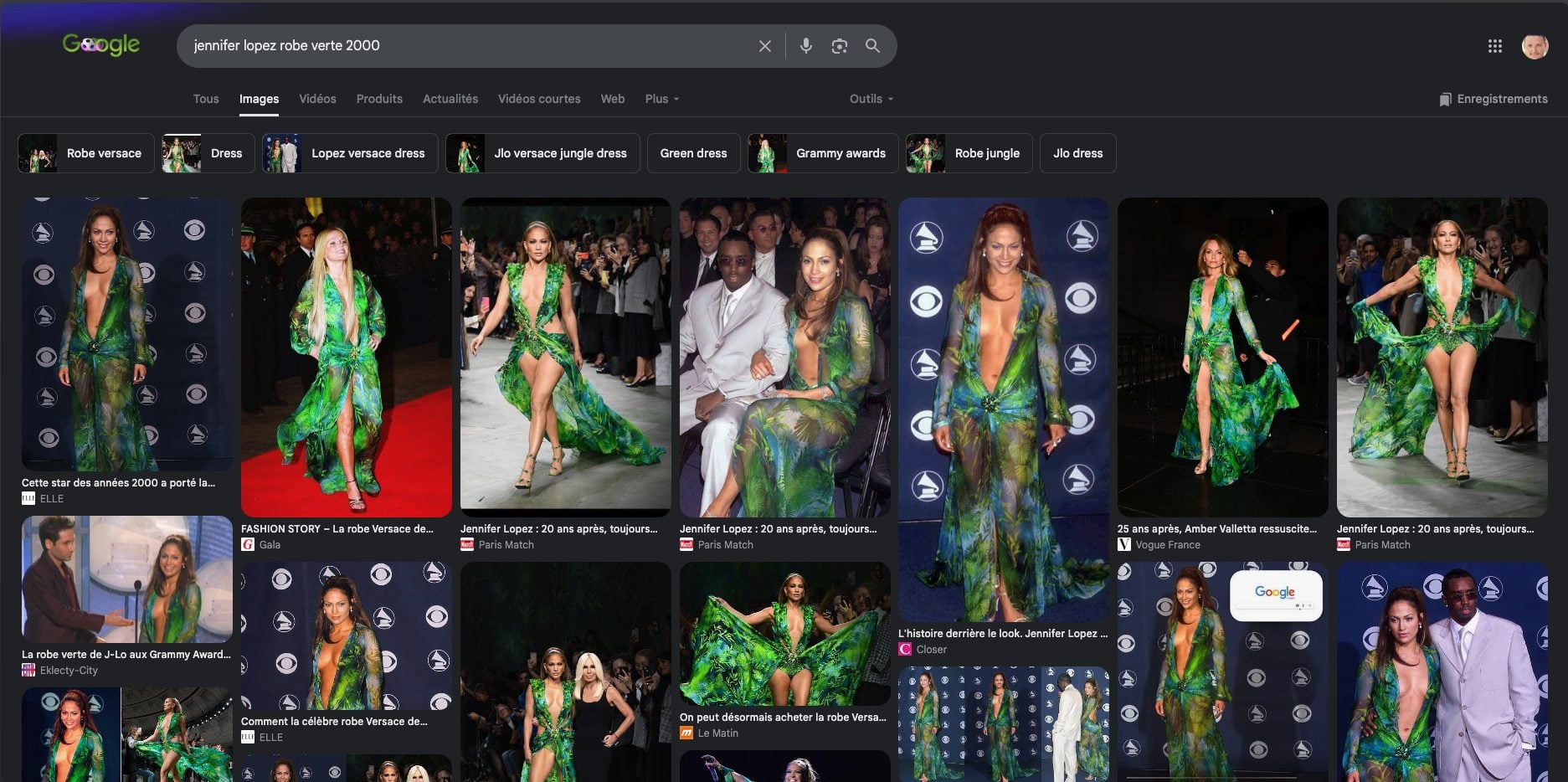Click the Vogue France source favicon
Image resolution: width=1568 pixels, height=782 pixels.
click(x=1124, y=544)
